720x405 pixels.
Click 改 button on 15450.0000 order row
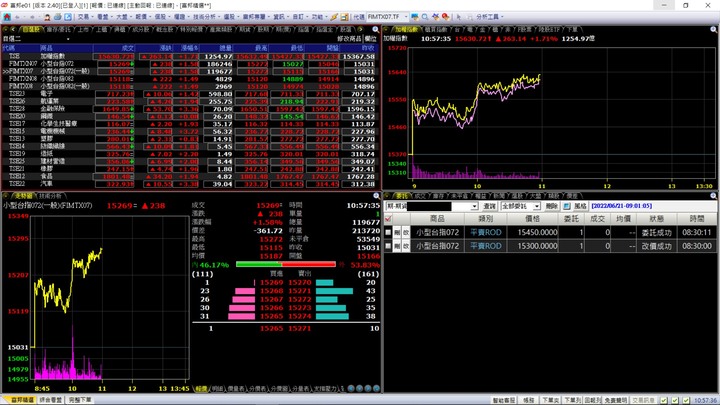click(405, 232)
